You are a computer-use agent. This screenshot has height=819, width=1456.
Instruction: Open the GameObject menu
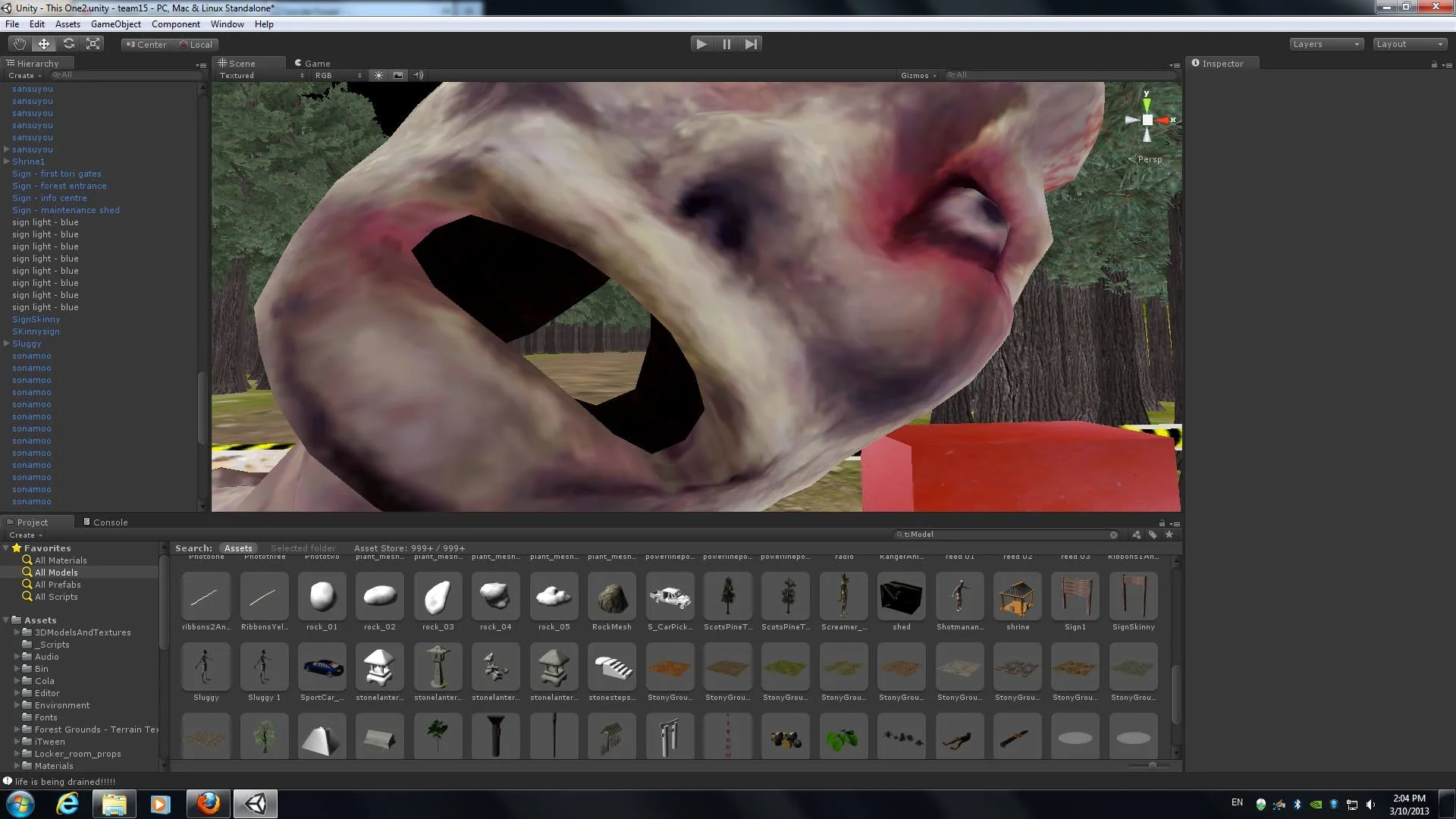115,24
